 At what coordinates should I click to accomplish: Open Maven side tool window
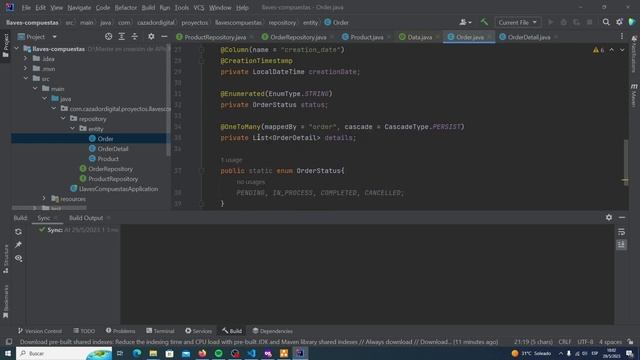pyautogui.click(x=634, y=96)
